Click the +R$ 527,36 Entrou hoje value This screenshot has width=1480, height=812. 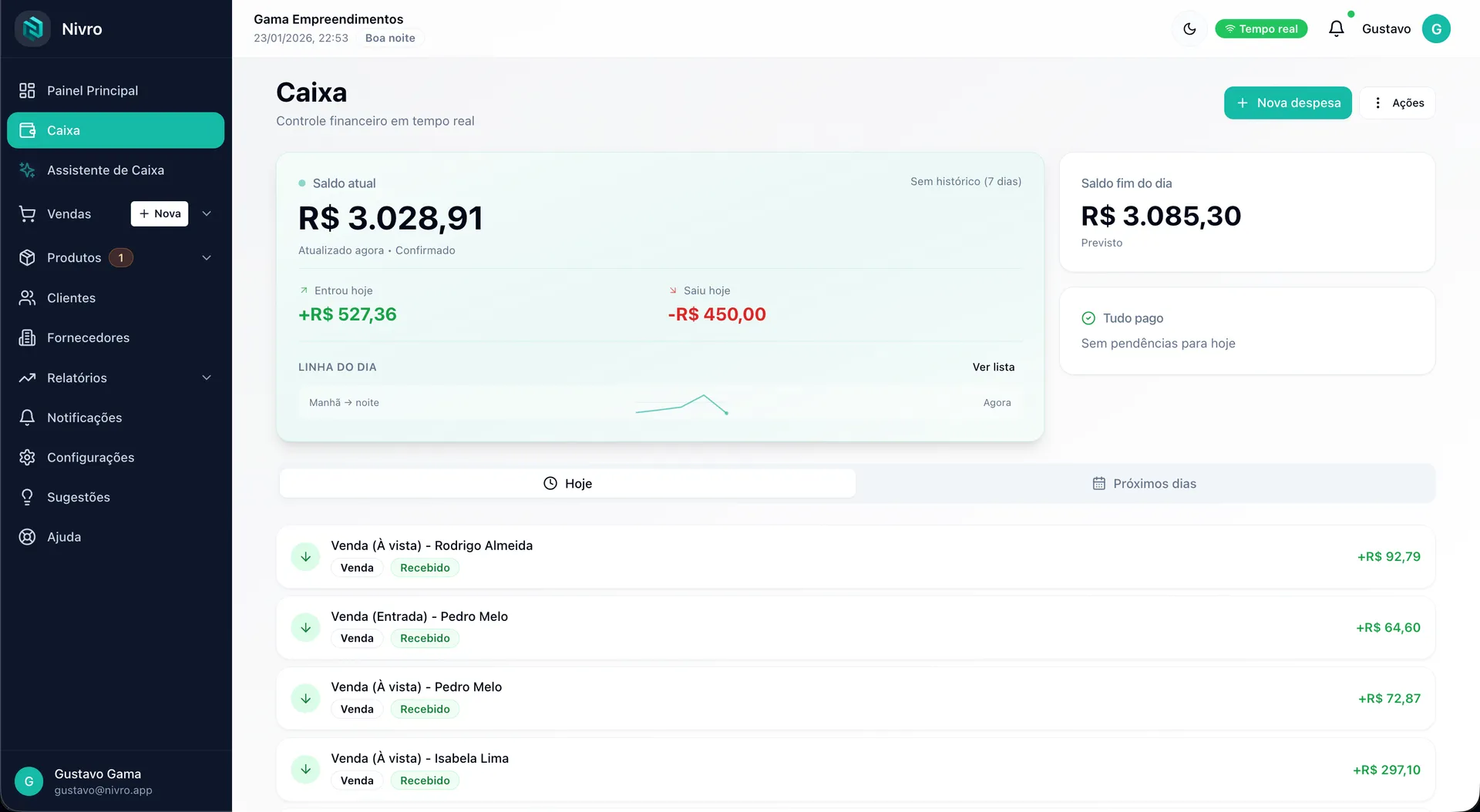pos(347,314)
